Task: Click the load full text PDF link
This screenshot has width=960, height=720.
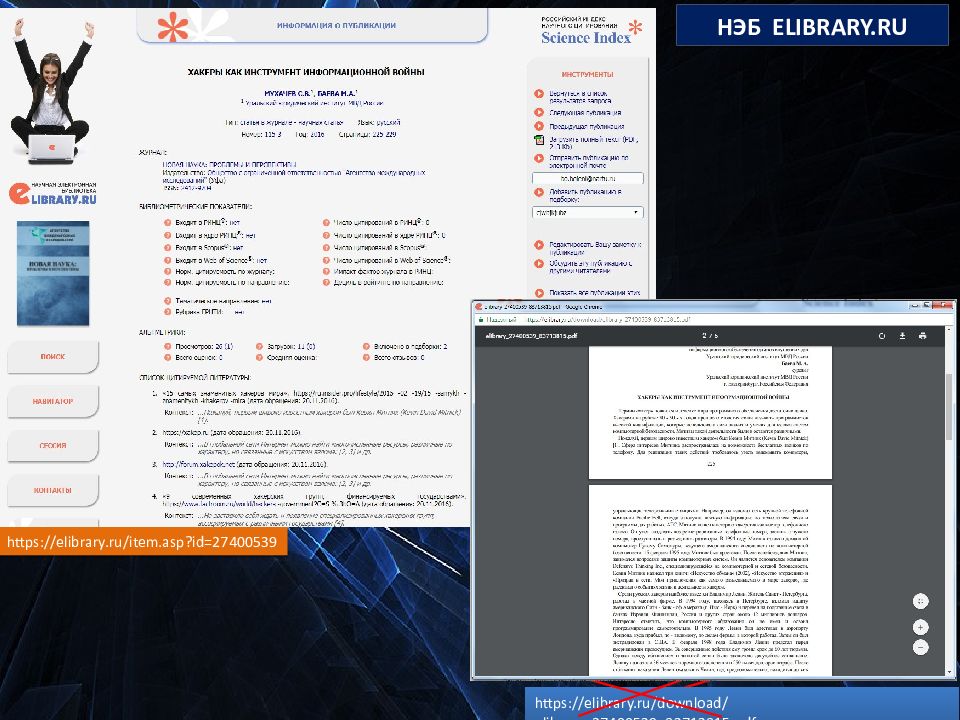Action: tap(593, 143)
